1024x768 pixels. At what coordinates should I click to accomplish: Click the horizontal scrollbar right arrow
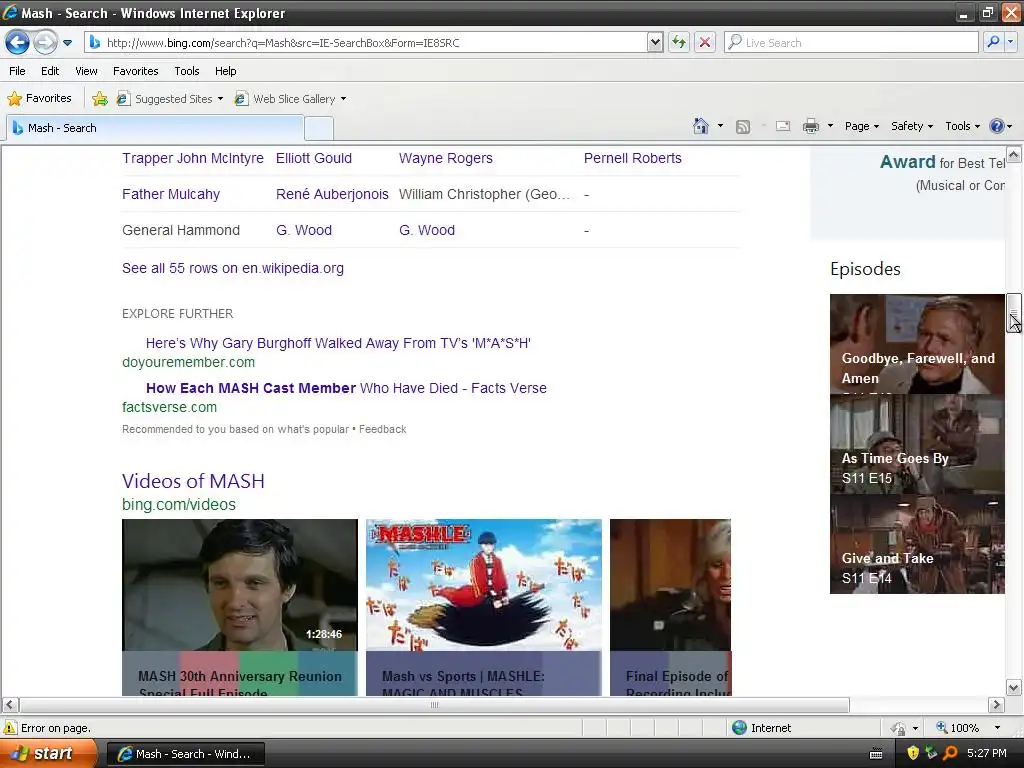coord(996,705)
